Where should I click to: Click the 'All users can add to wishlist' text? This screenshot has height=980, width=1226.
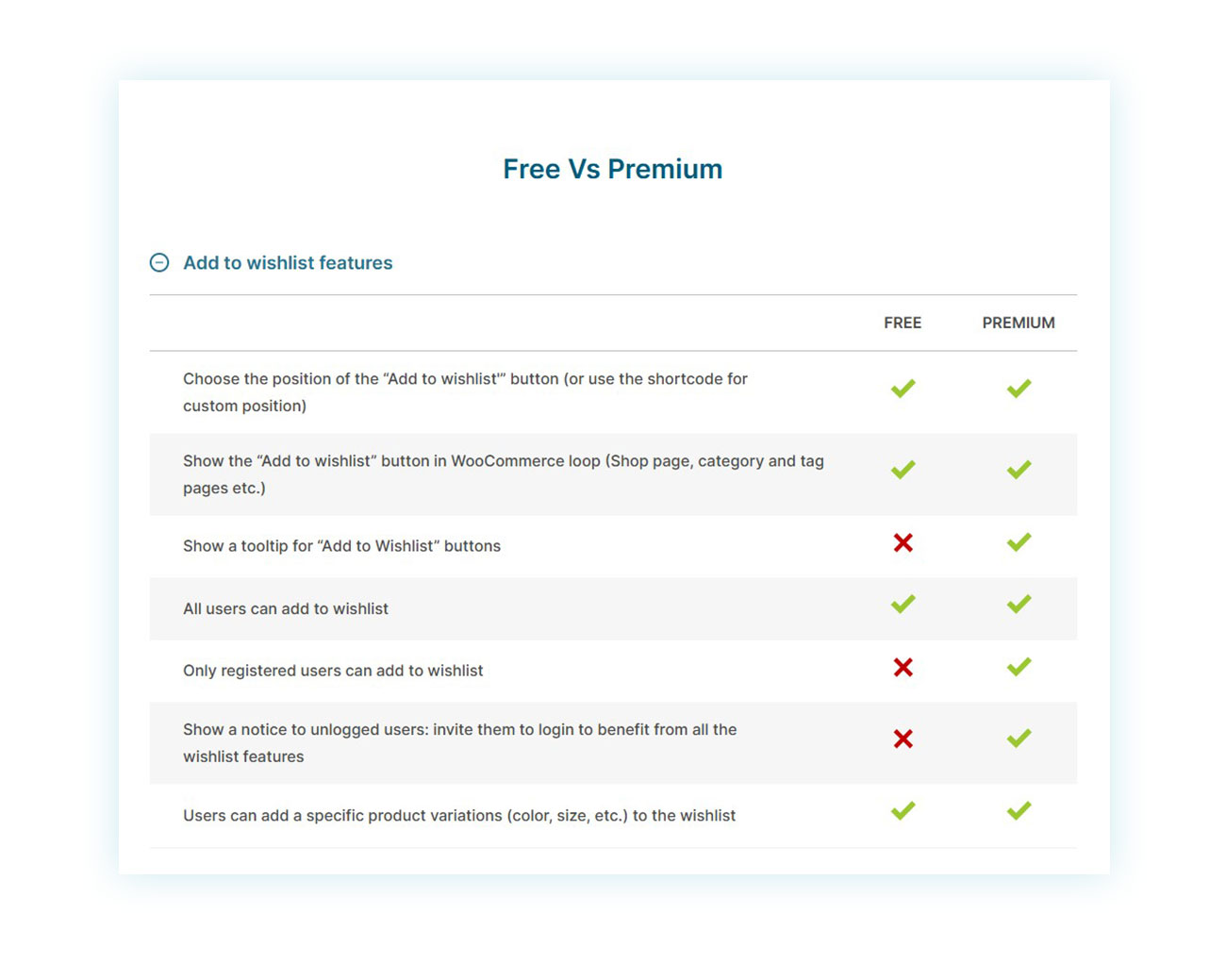tap(286, 609)
